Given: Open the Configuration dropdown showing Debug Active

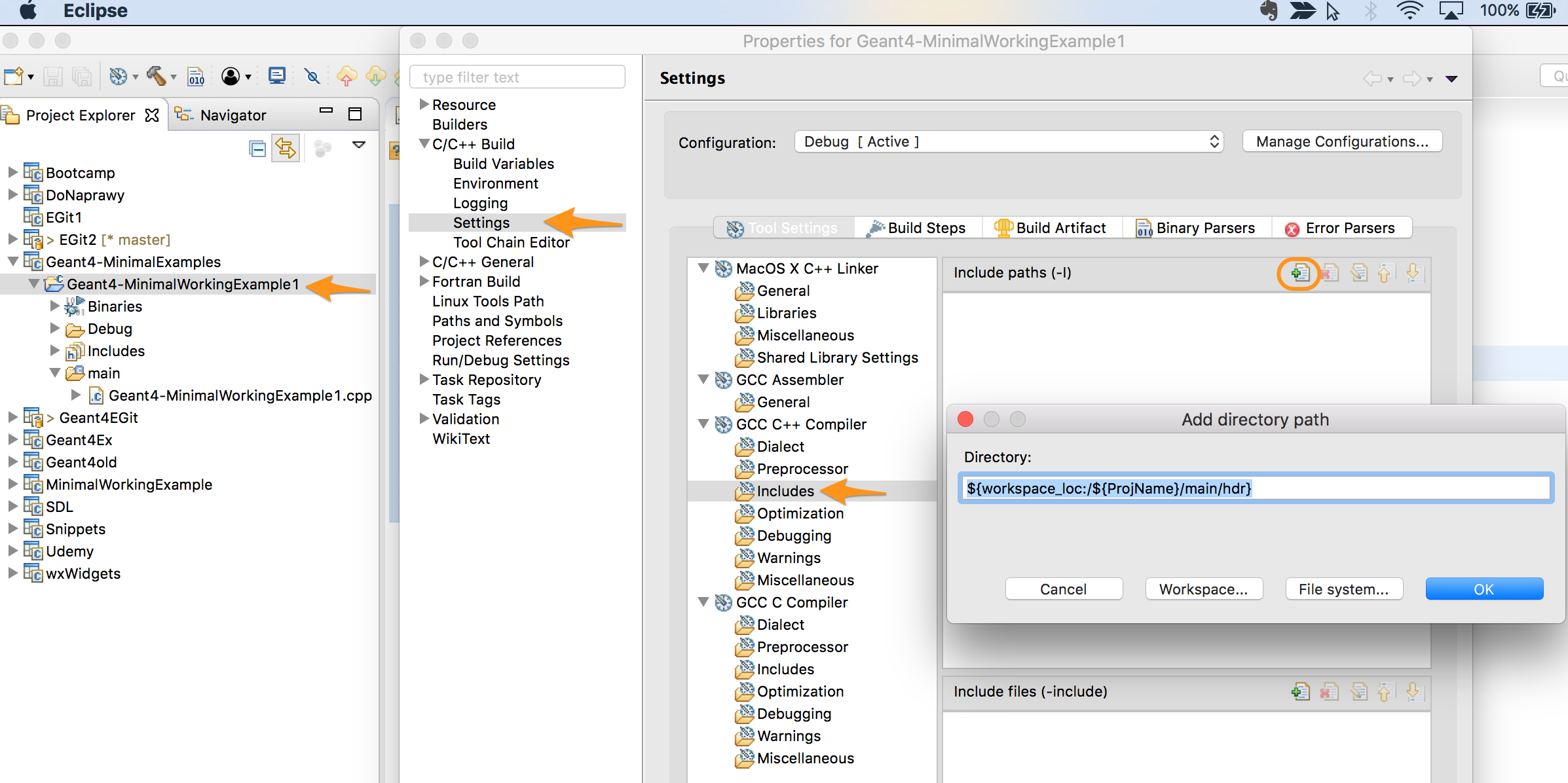Looking at the screenshot, I should click(x=1009, y=141).
